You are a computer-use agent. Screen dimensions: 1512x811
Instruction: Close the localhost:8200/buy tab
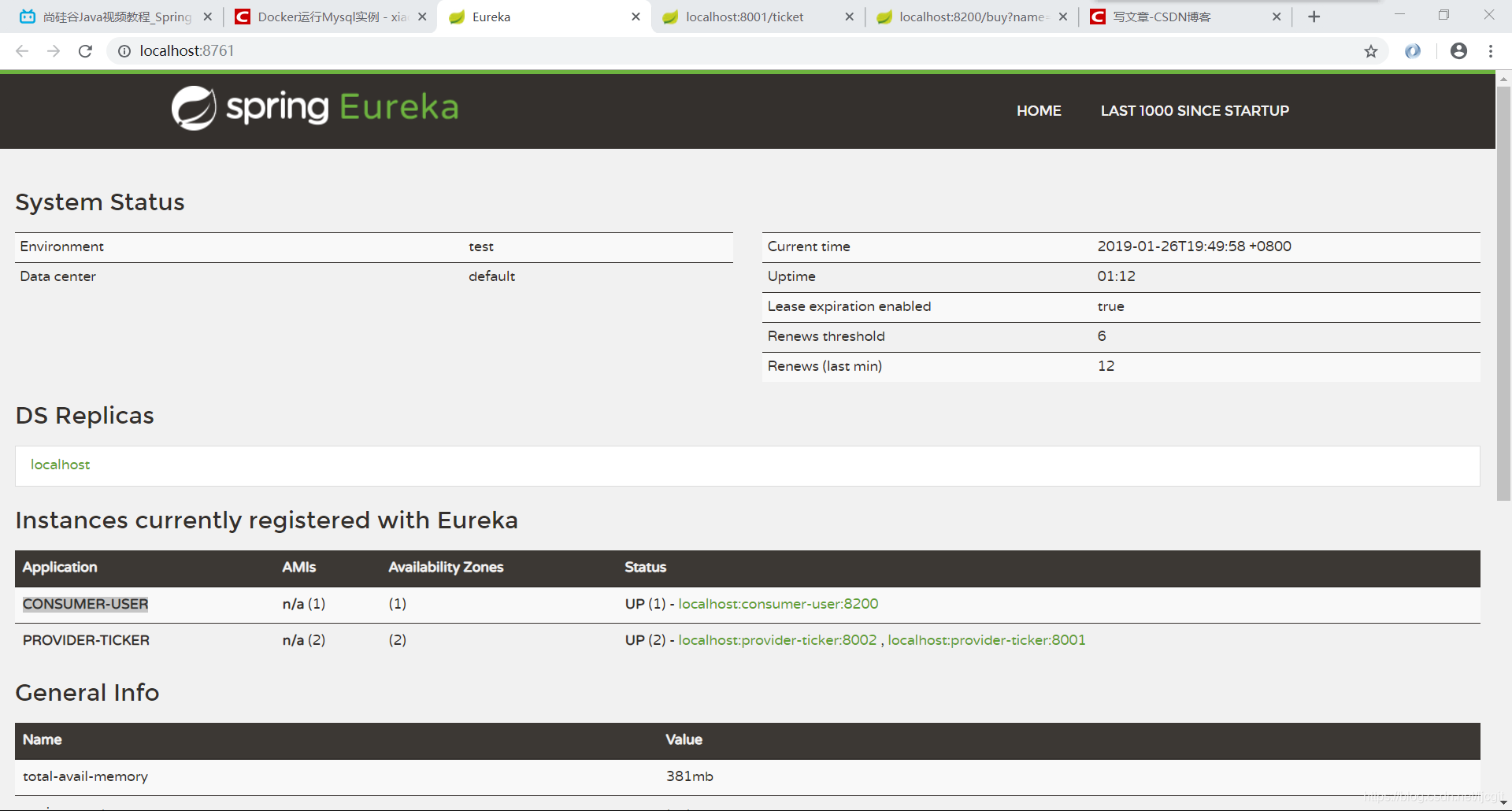1063,17
